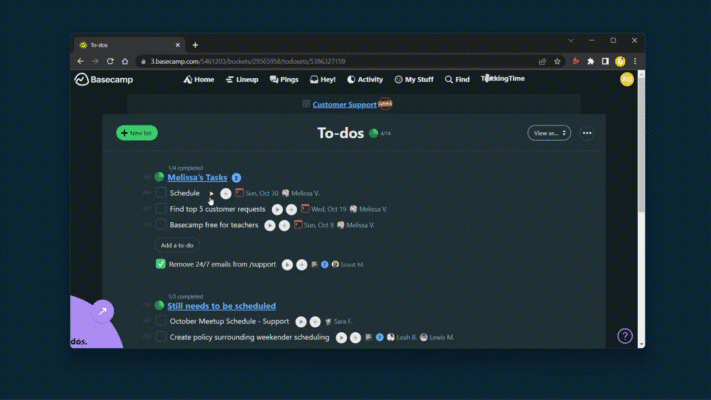
Task: Open the browser home page icon
Action: point(125,61)
